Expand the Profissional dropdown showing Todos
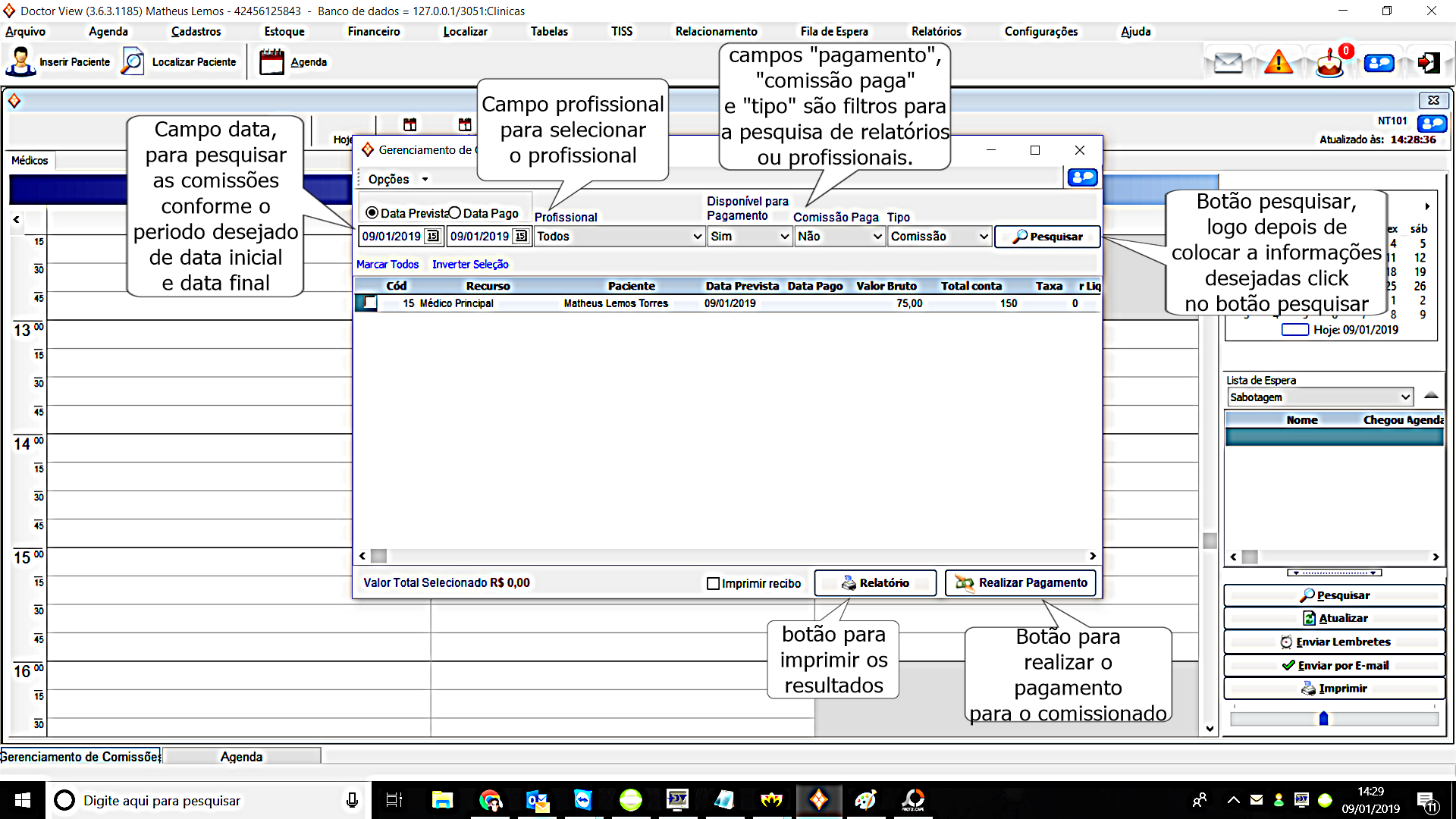This screenshot has height=819, width=1456. tap(697, 237)
